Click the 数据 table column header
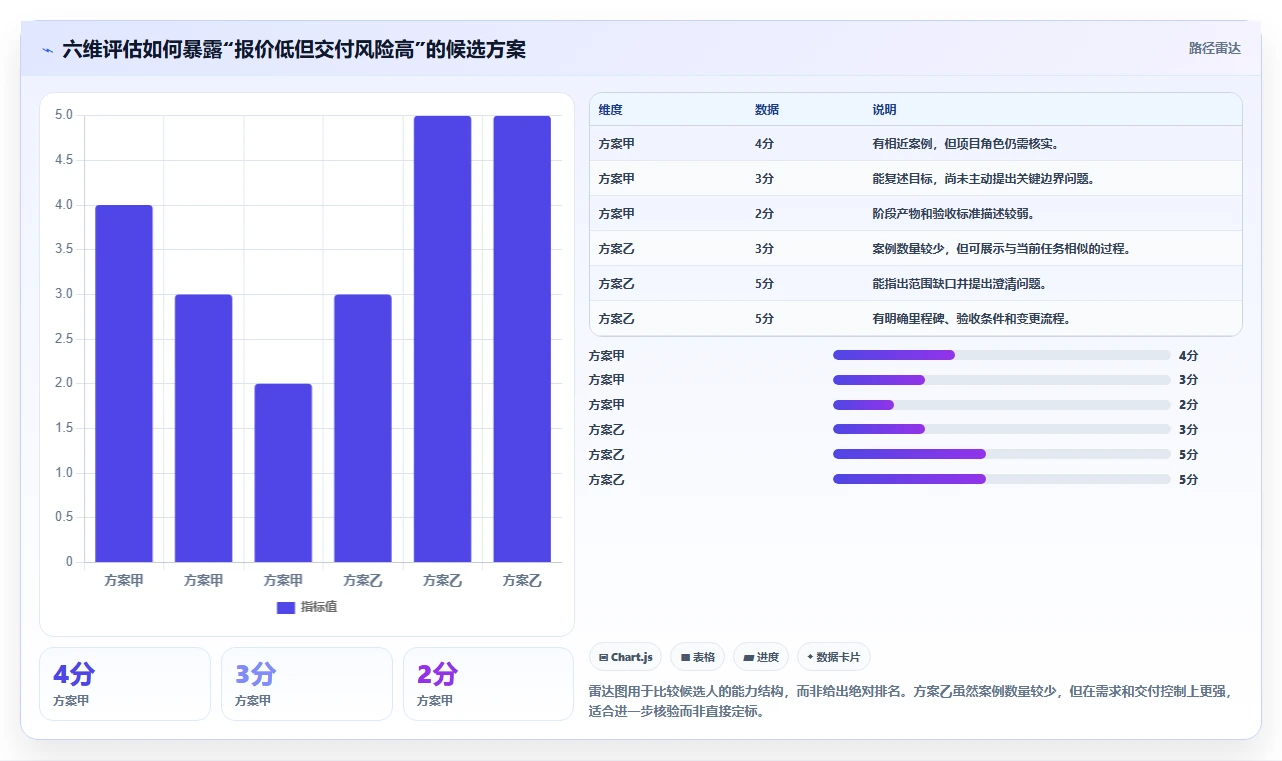Image resolution: width=1282 pixels, height=761 pixels. click(x=767, y=110)
